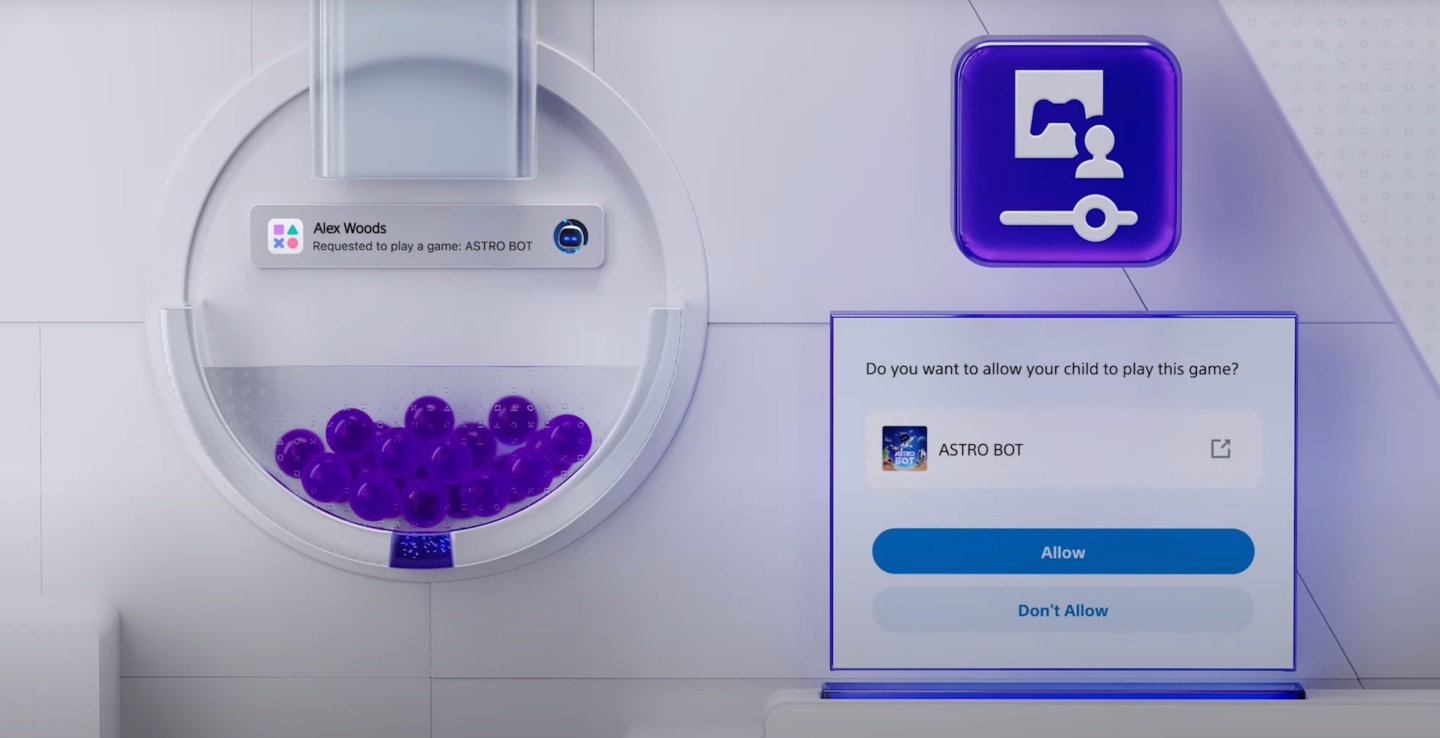Screen dimensions: 1440x738
Task: Click the "Do you want to allow your child" question
Action: [1052, 369]
